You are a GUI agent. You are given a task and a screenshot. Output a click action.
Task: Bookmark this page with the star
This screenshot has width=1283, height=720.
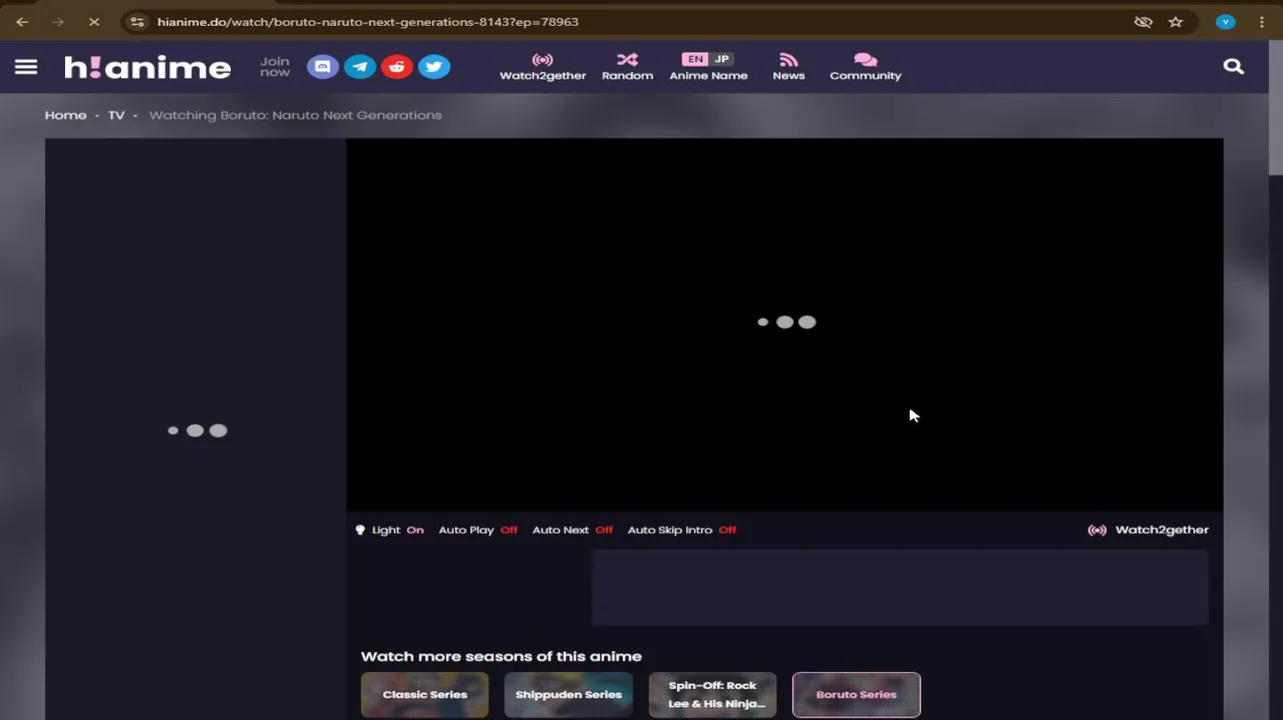click(1176, 22)
